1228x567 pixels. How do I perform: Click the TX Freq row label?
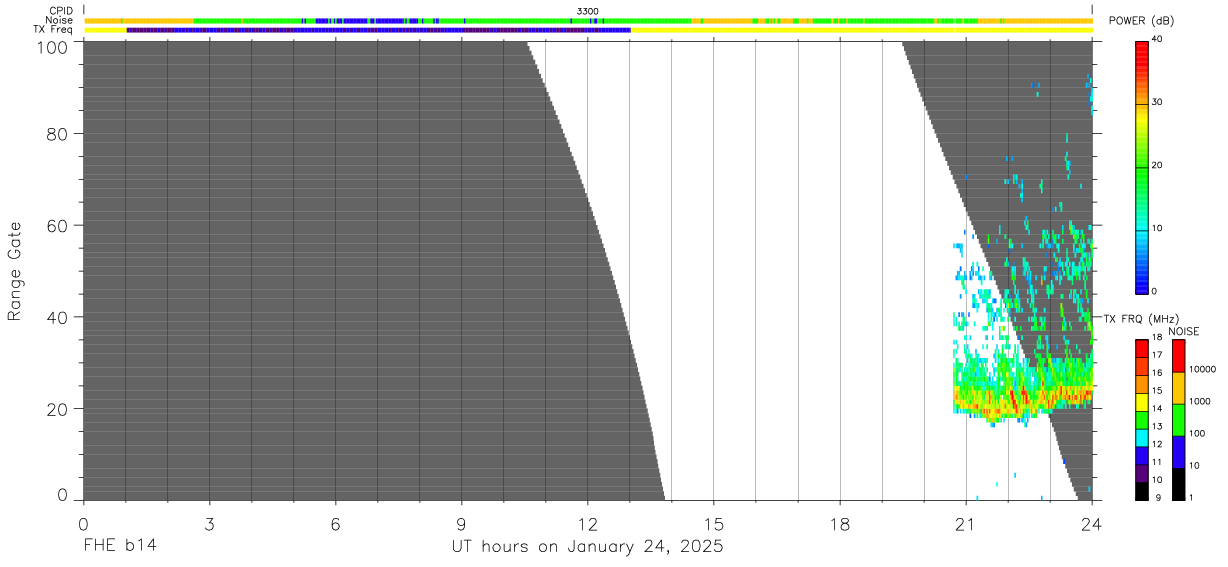pos(53,30)
